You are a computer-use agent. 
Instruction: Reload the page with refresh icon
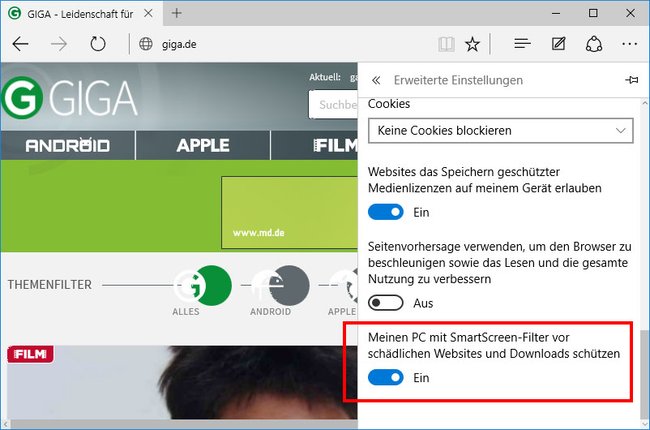coord(98,44)
